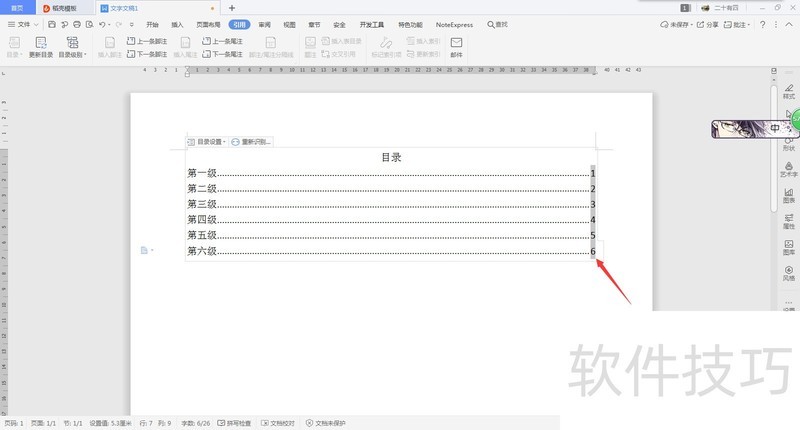
Task: Switch to the 特色功能 ribbon tab
Action: 410,24
